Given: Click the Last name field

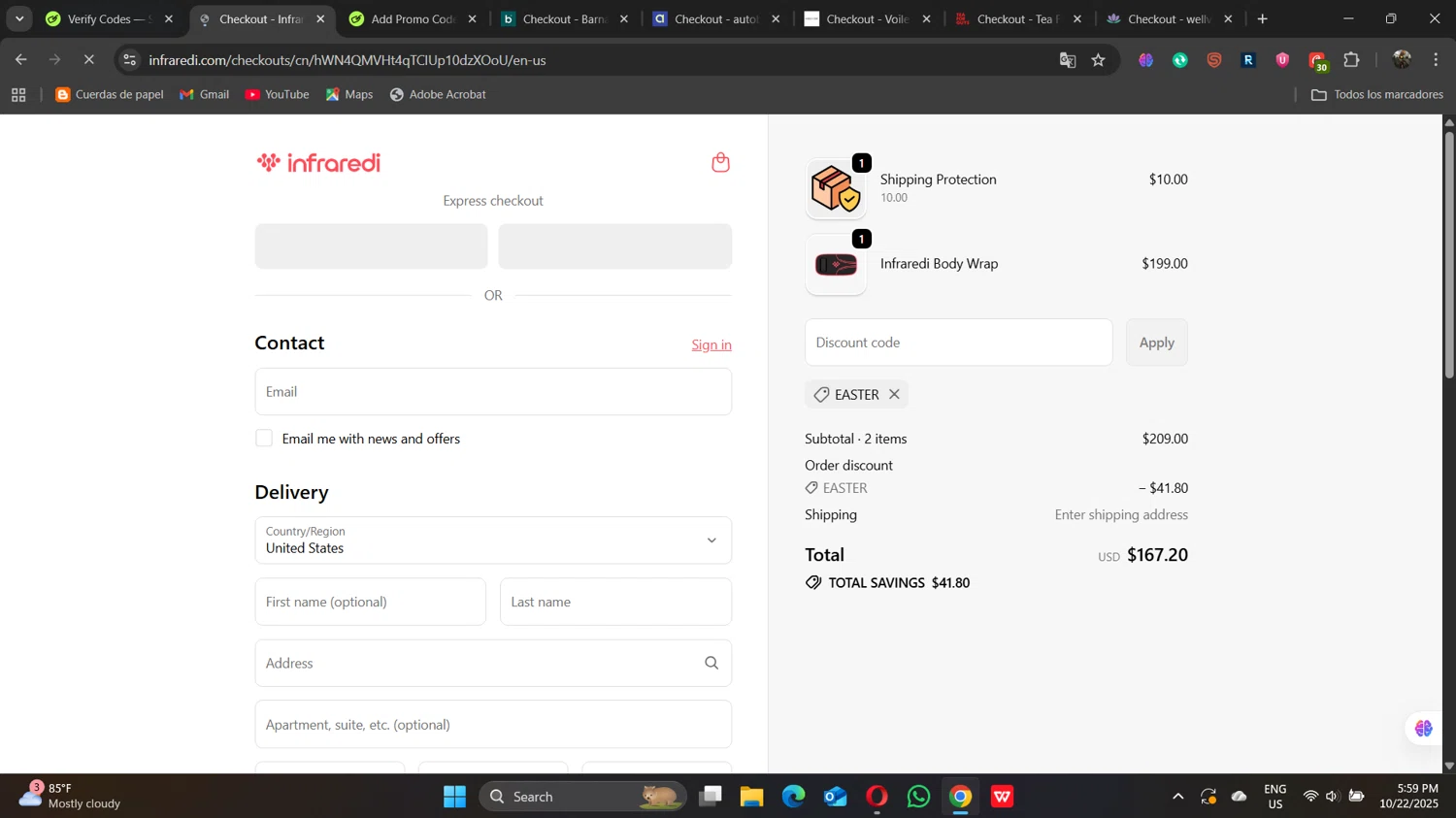Looking at the screenshot, I should 615,602.
